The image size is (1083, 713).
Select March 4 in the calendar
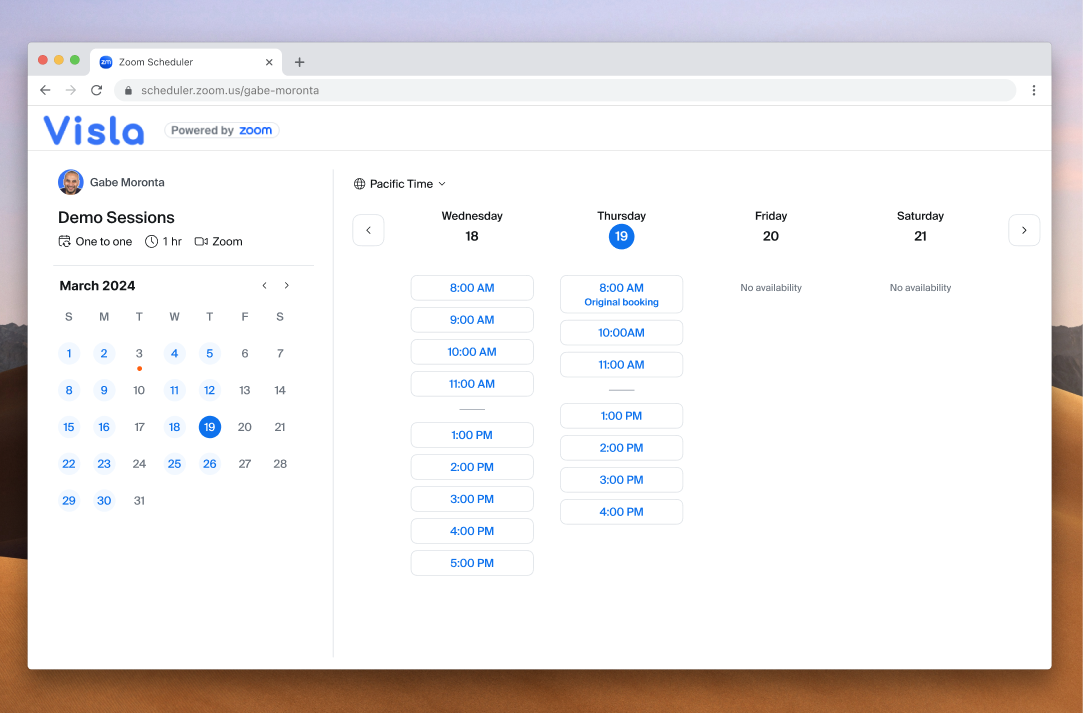point(175,354)
